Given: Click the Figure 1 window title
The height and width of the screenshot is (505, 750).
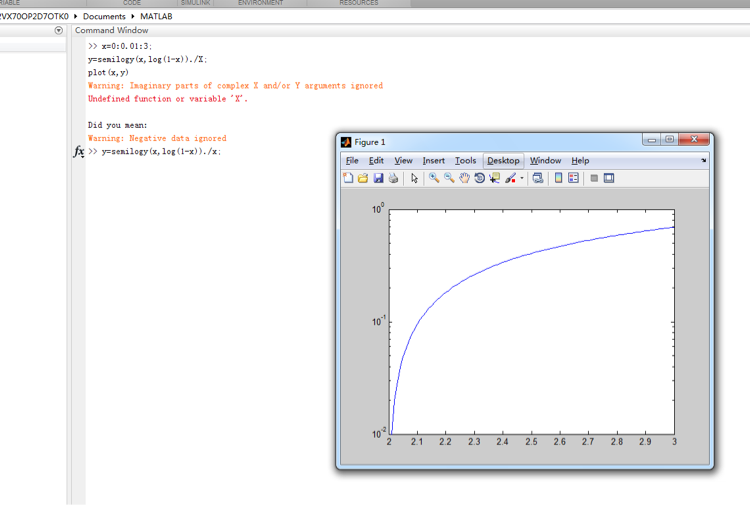Looking at the screenshot, I should [x=370, y=142].
